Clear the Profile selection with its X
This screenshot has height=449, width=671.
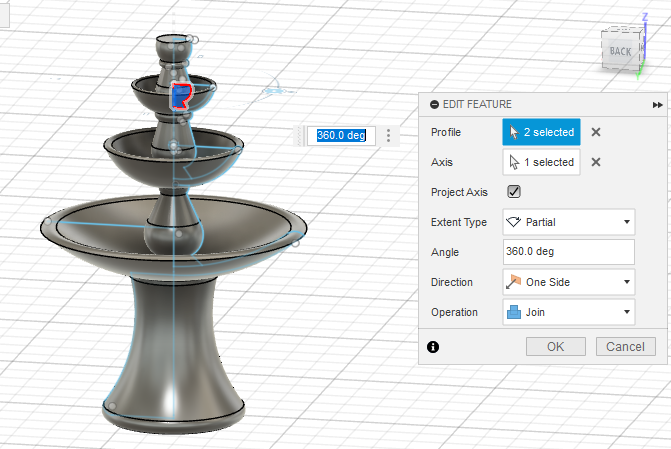[596, 132]
